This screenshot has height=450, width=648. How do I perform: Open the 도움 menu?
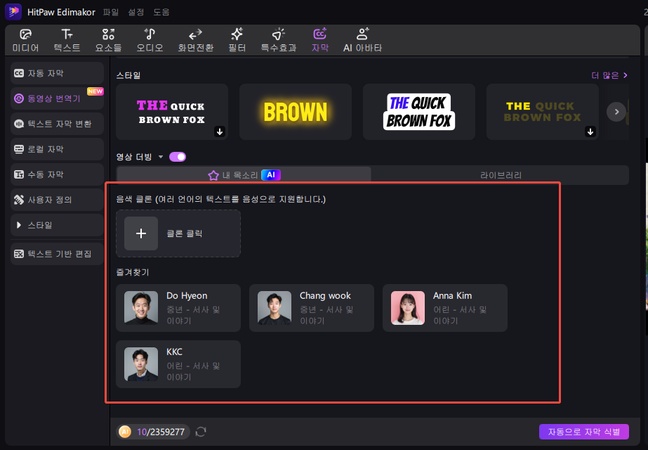tap(161, 12)
